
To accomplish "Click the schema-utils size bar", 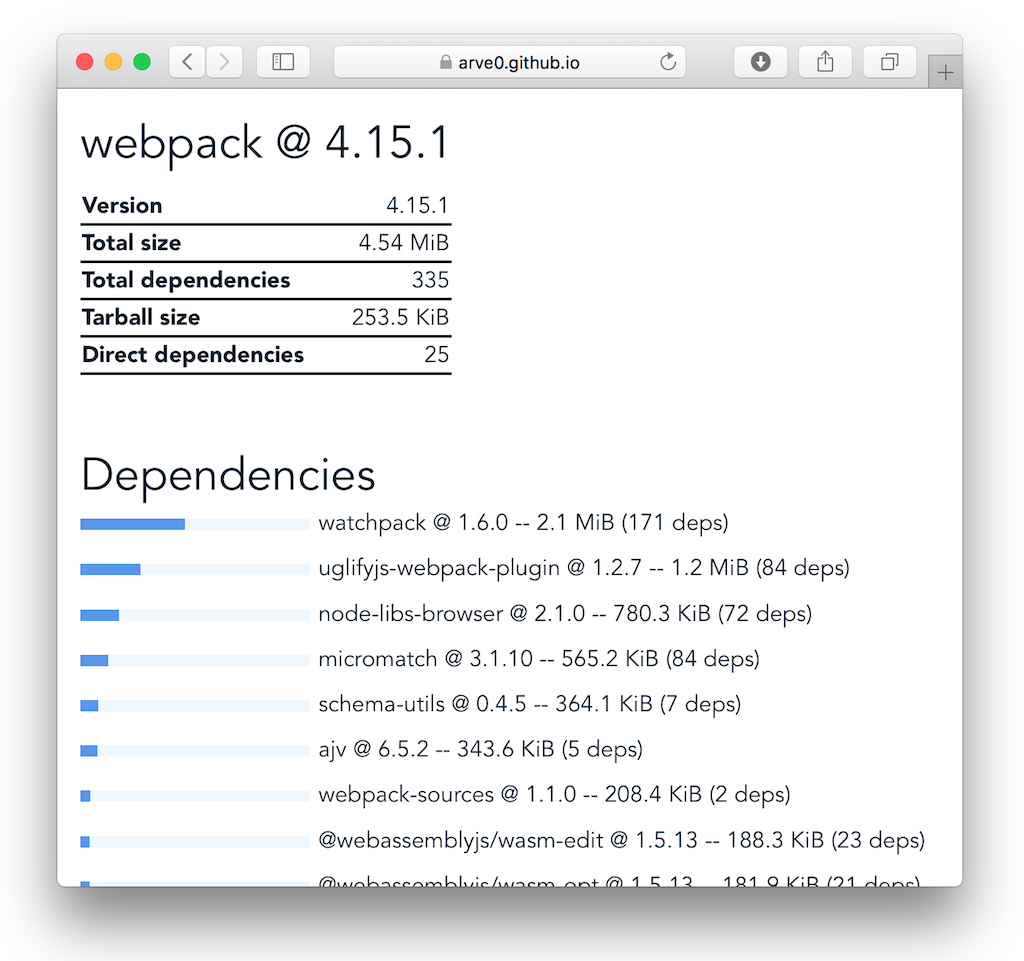I will [x=195, y=705].
